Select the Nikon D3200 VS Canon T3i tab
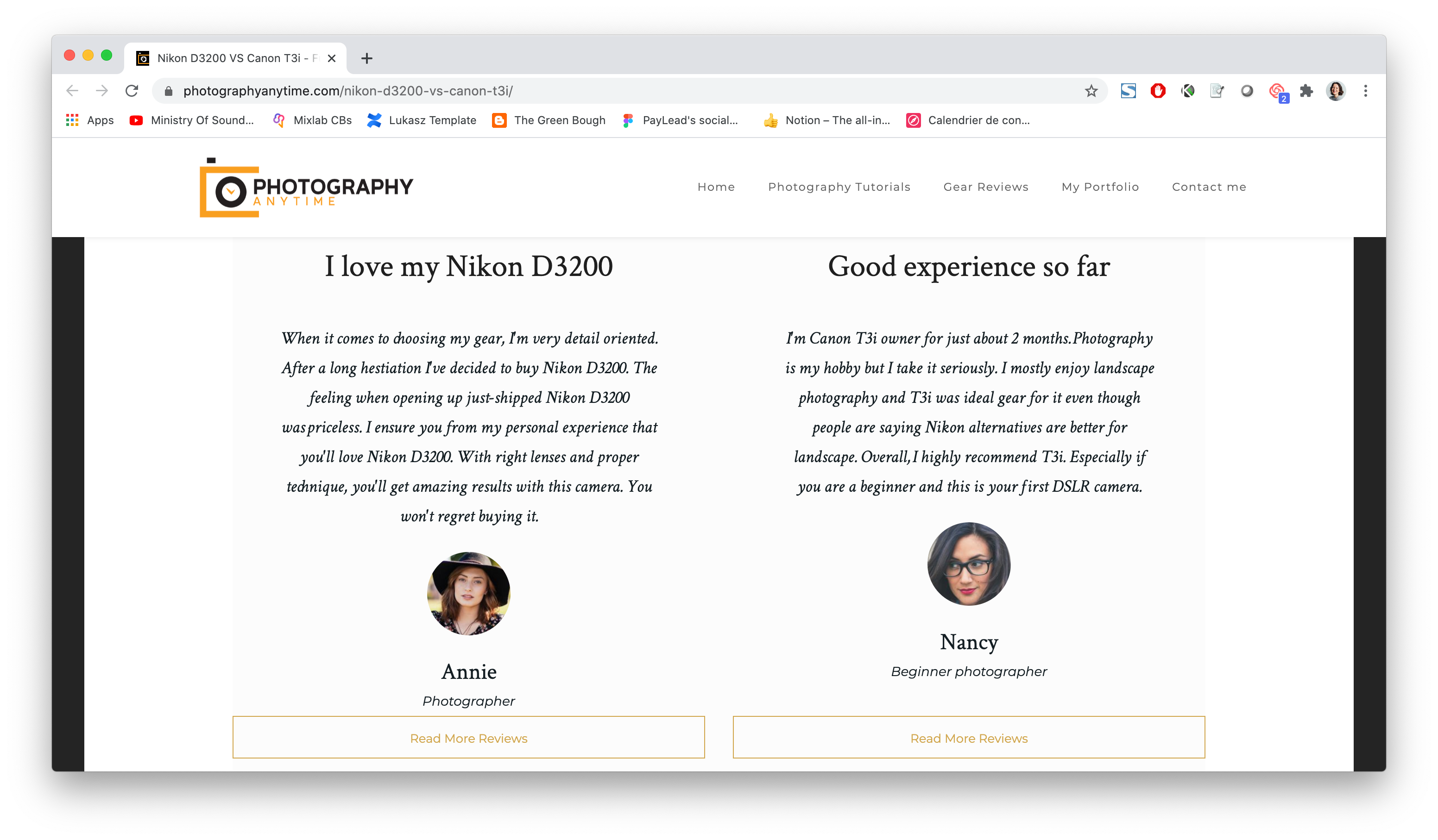The image size is (1438, 840). click(x=235, y=58)
